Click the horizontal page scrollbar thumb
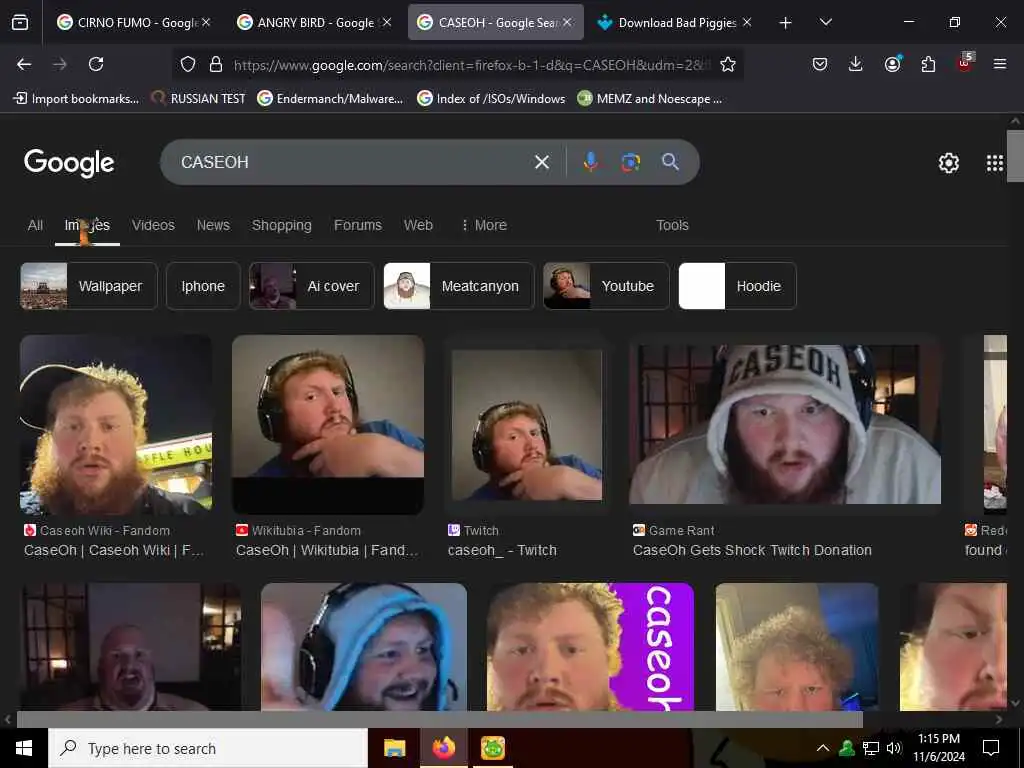 (440, 719)
